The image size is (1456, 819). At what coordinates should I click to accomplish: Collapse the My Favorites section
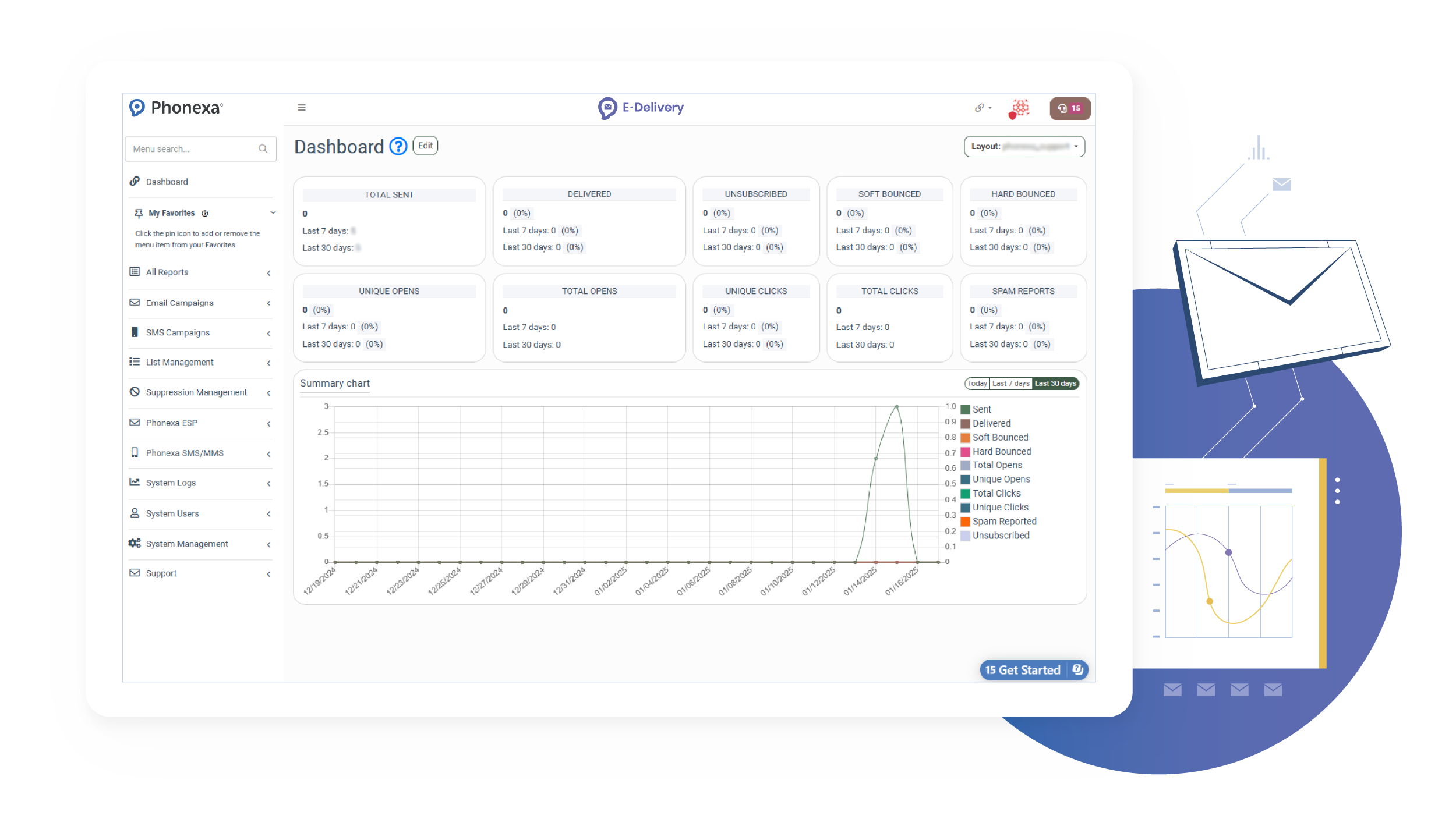click(x=273, y=213)
